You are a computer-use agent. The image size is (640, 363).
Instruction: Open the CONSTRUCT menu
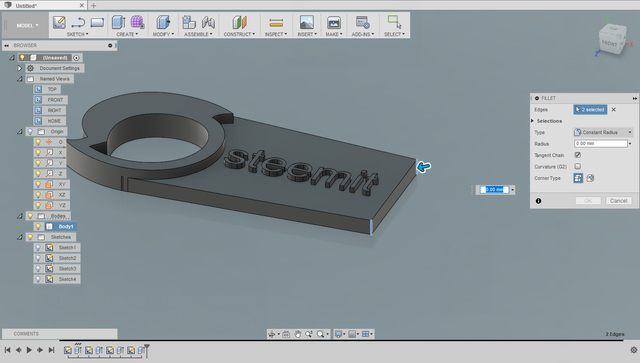click(x=239, y=34)
